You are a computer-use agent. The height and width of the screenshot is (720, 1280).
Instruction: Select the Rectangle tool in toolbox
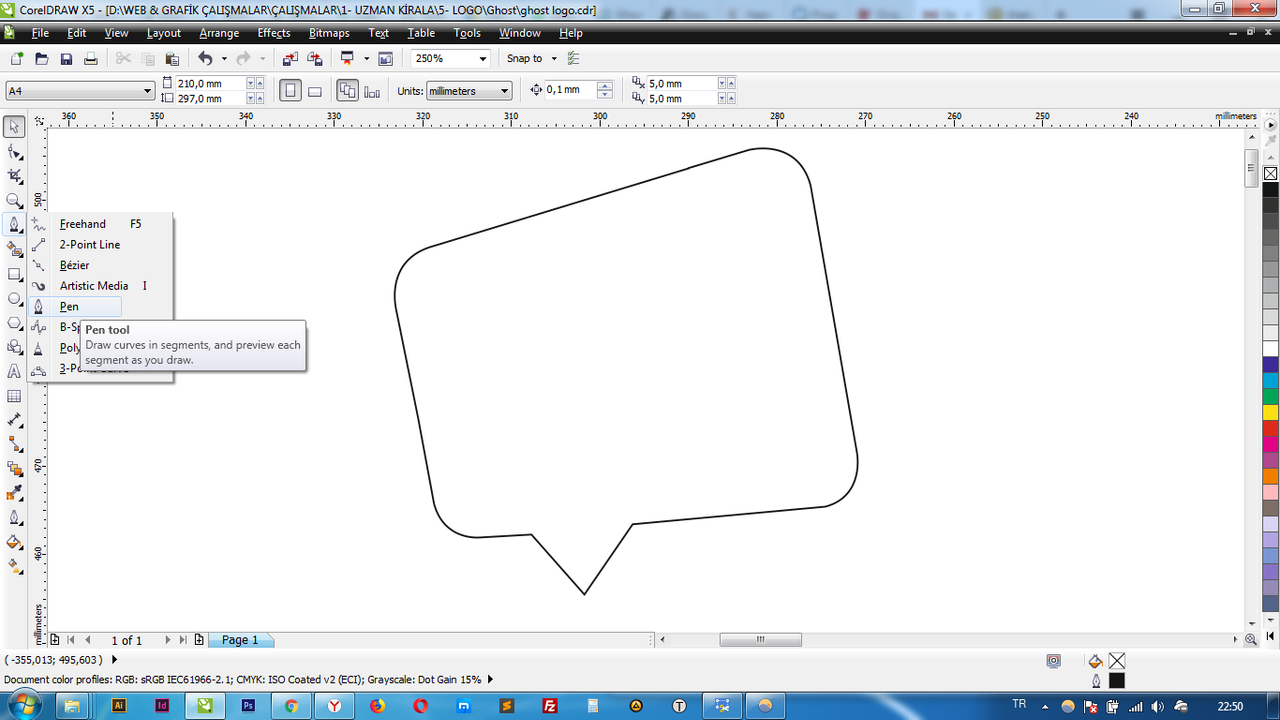pos(14,274)
